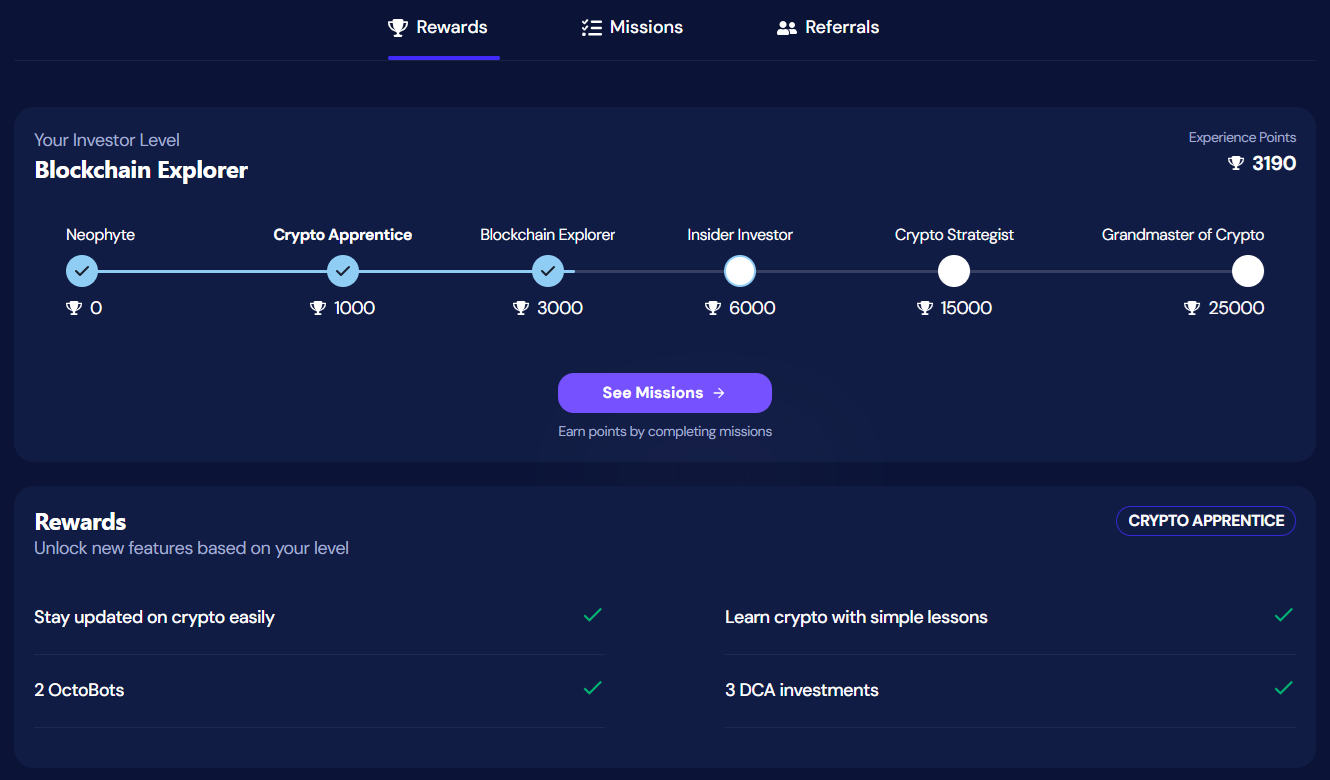Click the CRYPTO APPRENTICE badge
The height and width of the screenshot is (780, 1330).
(1206, 521)
